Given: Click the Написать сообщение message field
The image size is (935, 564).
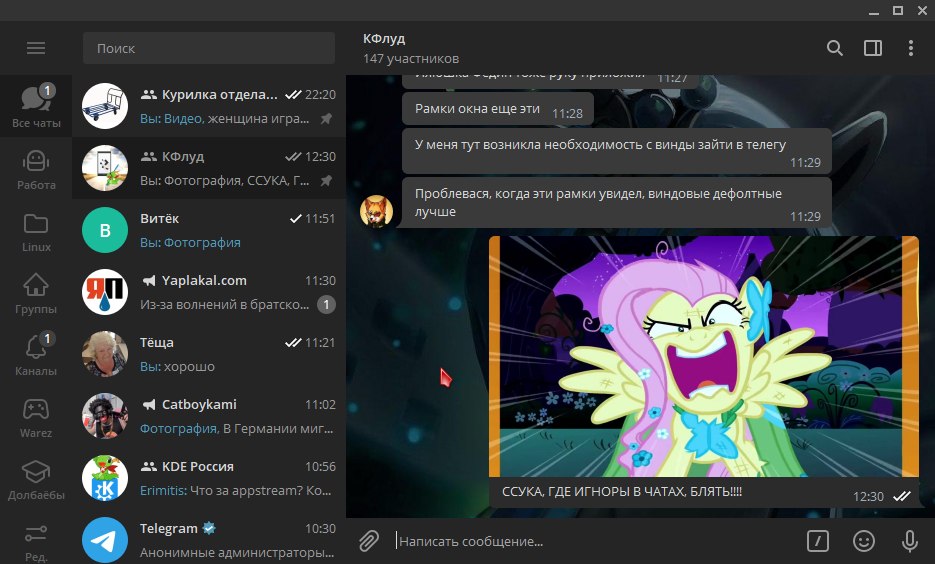Looking at the screenshot, I should (596, 541).
